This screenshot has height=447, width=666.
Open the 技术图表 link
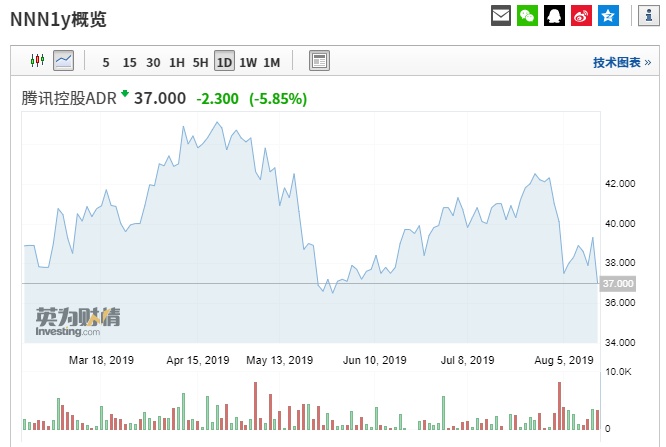pyautogui.click(x=622, y=62)
